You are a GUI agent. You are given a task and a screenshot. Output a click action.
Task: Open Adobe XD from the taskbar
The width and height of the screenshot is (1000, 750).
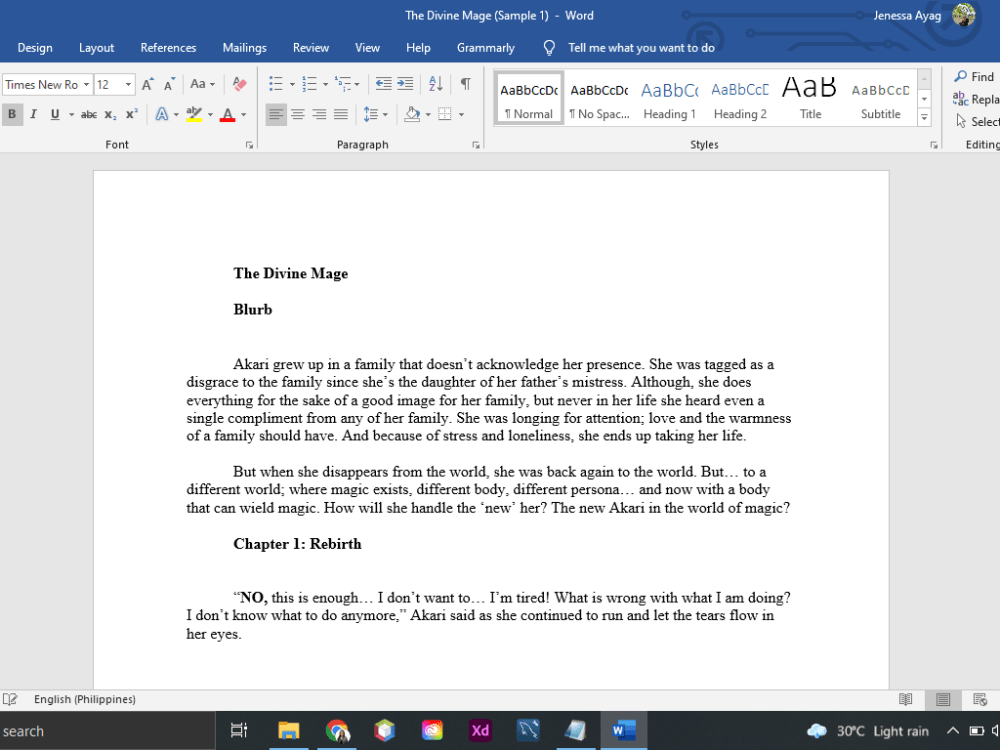coord(480,730)
